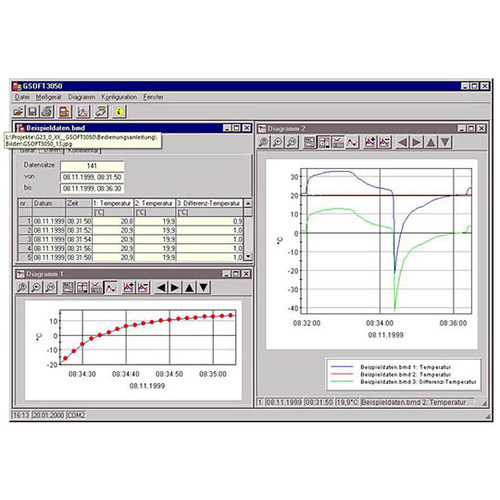
Task: Click green legend line for '3: Differenz-Temperatur'
Action: click(342, 381)
